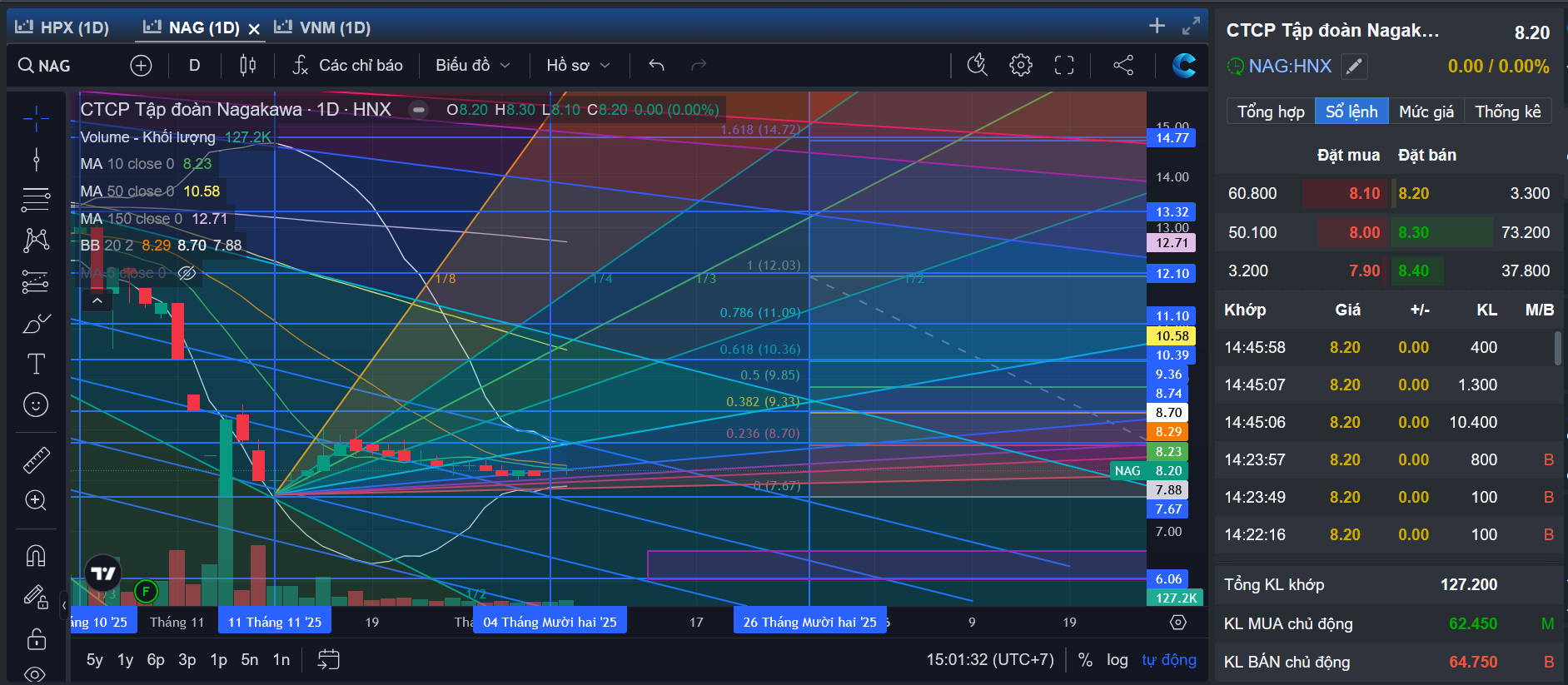
Task: Open the time axis settings icon
Action: point(1177,623)
